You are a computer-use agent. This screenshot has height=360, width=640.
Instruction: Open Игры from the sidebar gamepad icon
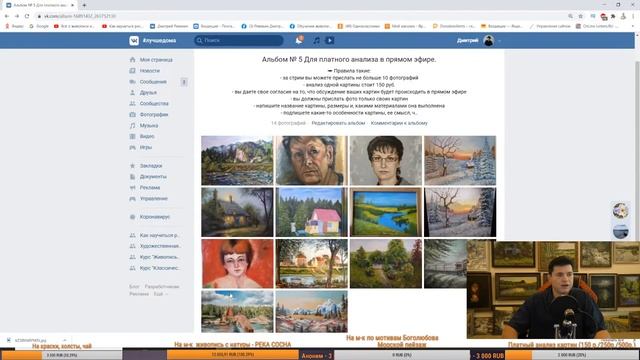tap(132, 147)
